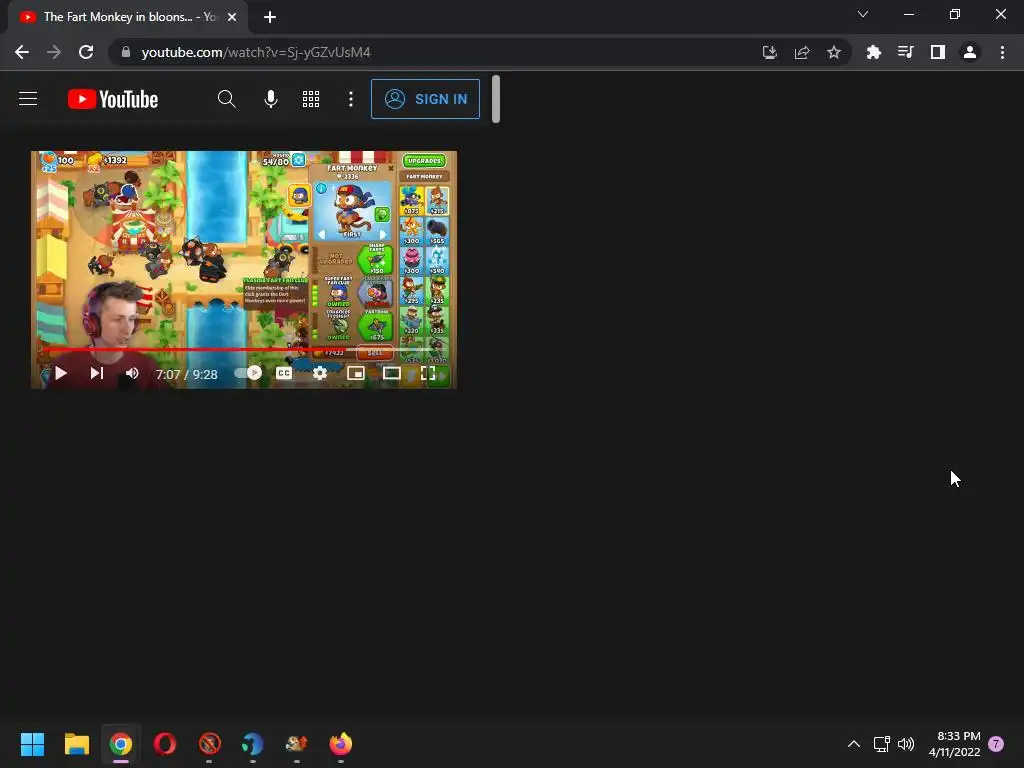Open the tab search chevron

pyautogui.click(x=863, y=14)
